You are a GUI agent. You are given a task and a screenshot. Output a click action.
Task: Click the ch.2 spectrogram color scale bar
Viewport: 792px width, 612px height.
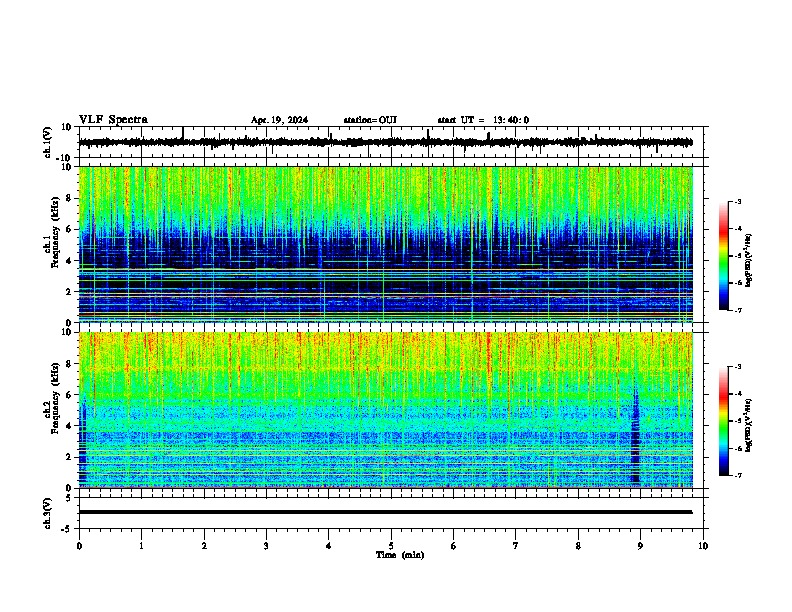724,421
